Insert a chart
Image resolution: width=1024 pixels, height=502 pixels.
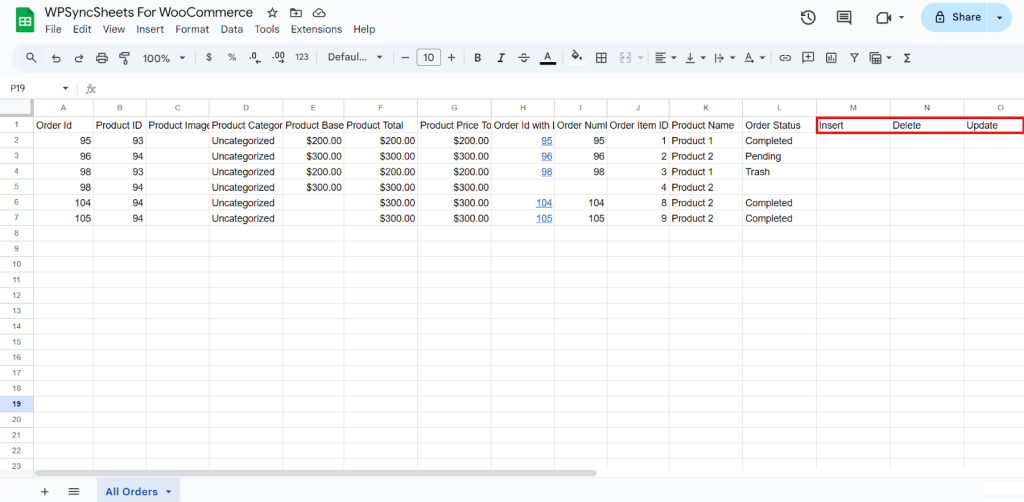831,57
